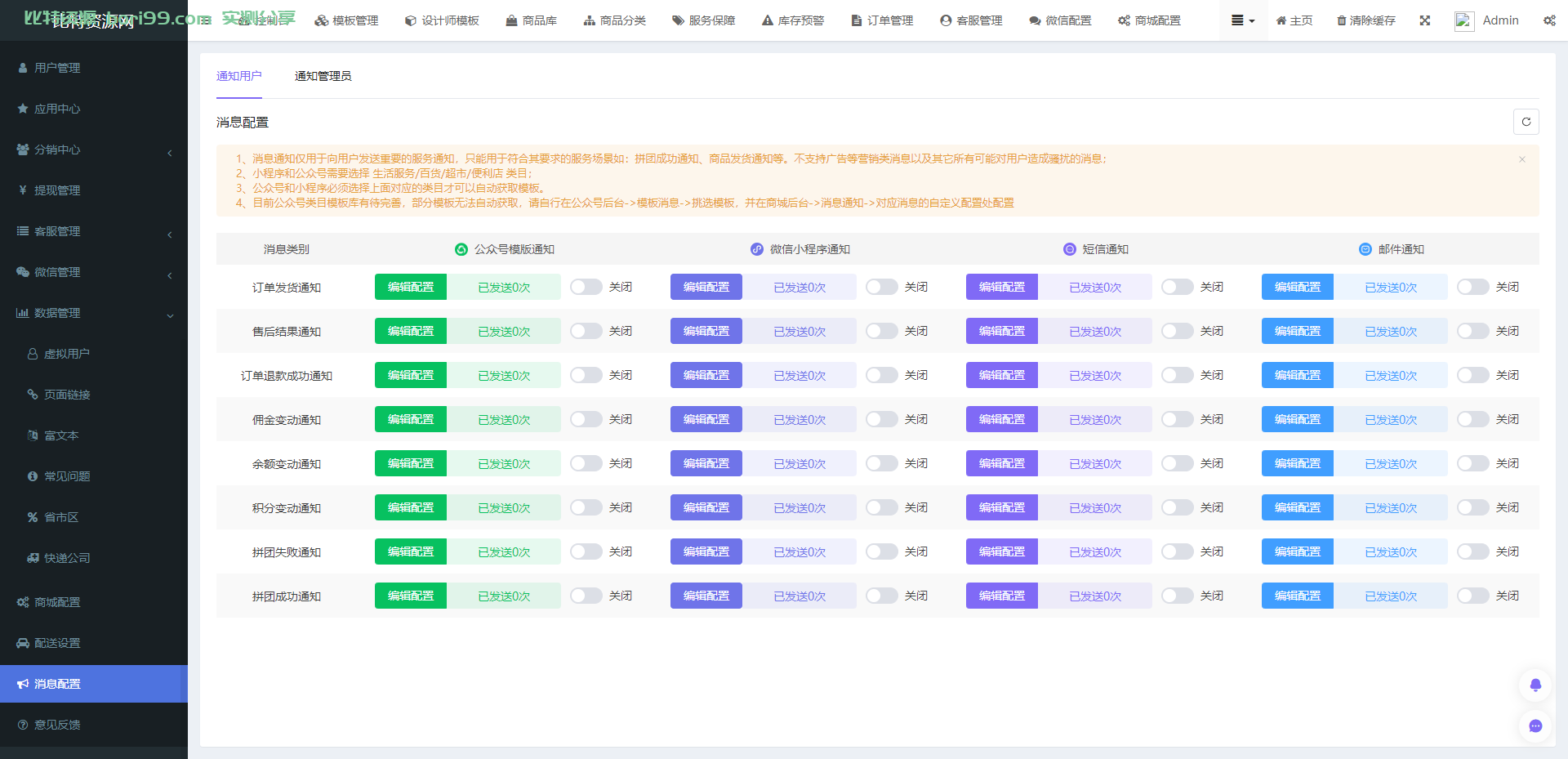The image size is (1568, 759).
Task: Enable 邮件通知 switch for 佣金变动通知
Action: (x=1473, y=419)
